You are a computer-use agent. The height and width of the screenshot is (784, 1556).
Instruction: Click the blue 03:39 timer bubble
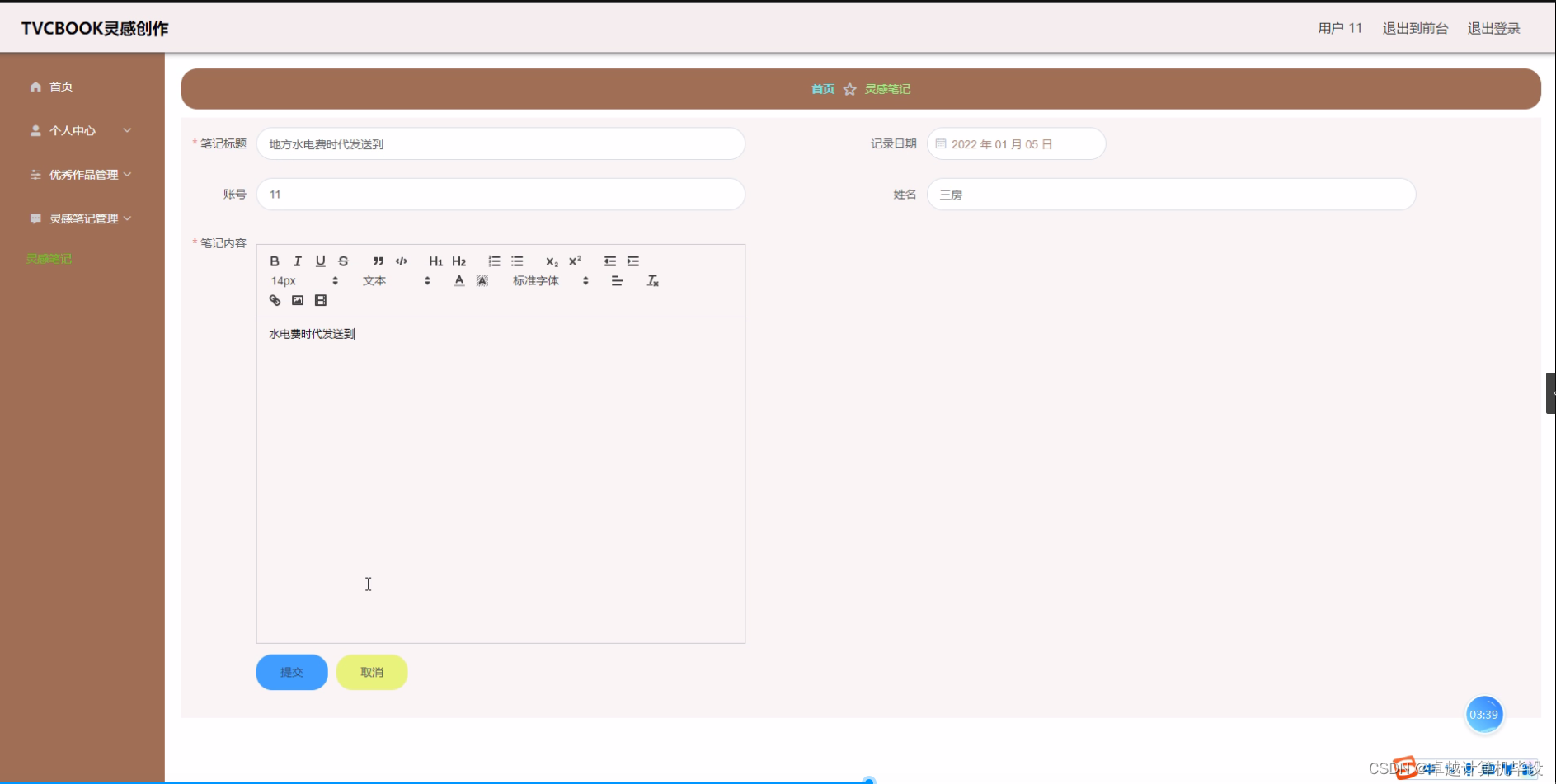pyautogui.click(x=1483, y=715)
